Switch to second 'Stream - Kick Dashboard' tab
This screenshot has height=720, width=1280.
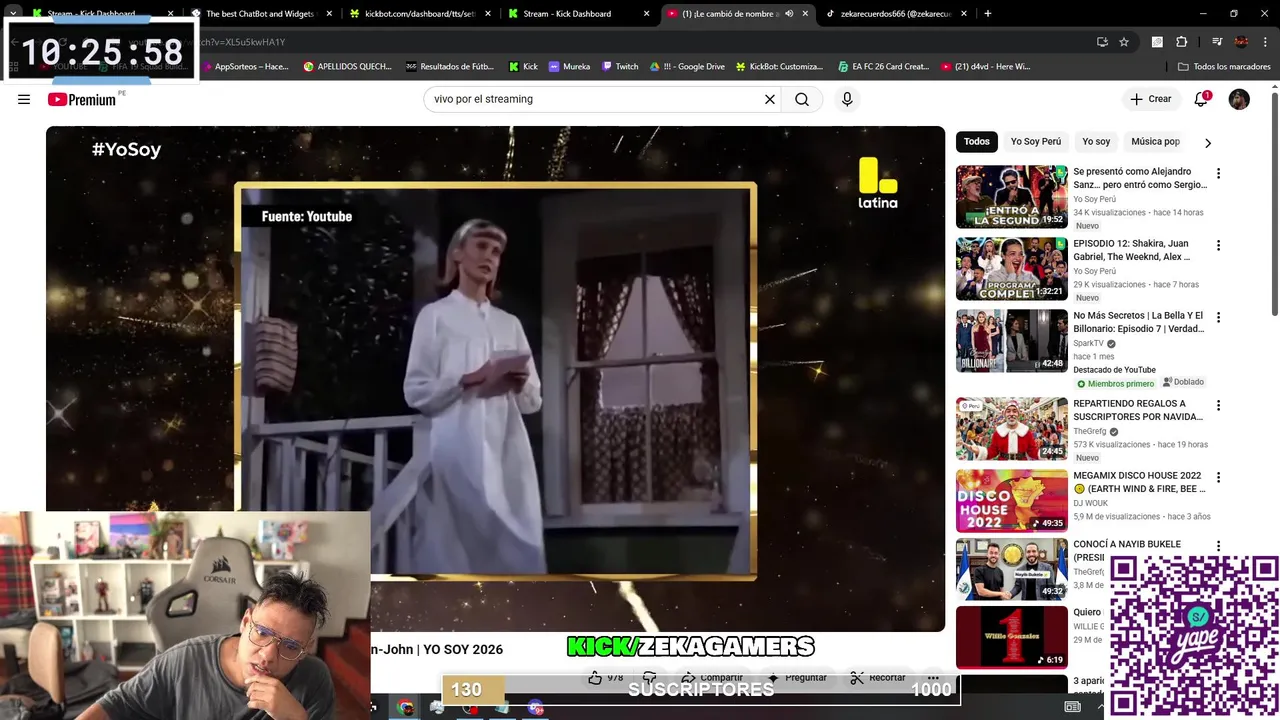(578, 14)
